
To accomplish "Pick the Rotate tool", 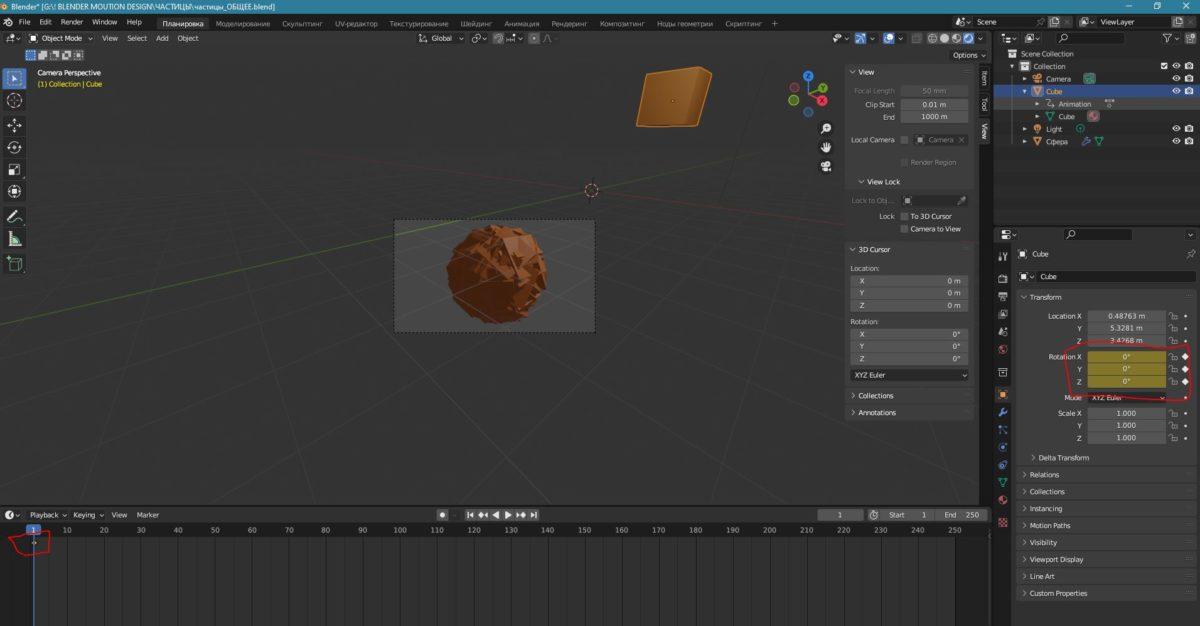I will [x=15, y=147].
